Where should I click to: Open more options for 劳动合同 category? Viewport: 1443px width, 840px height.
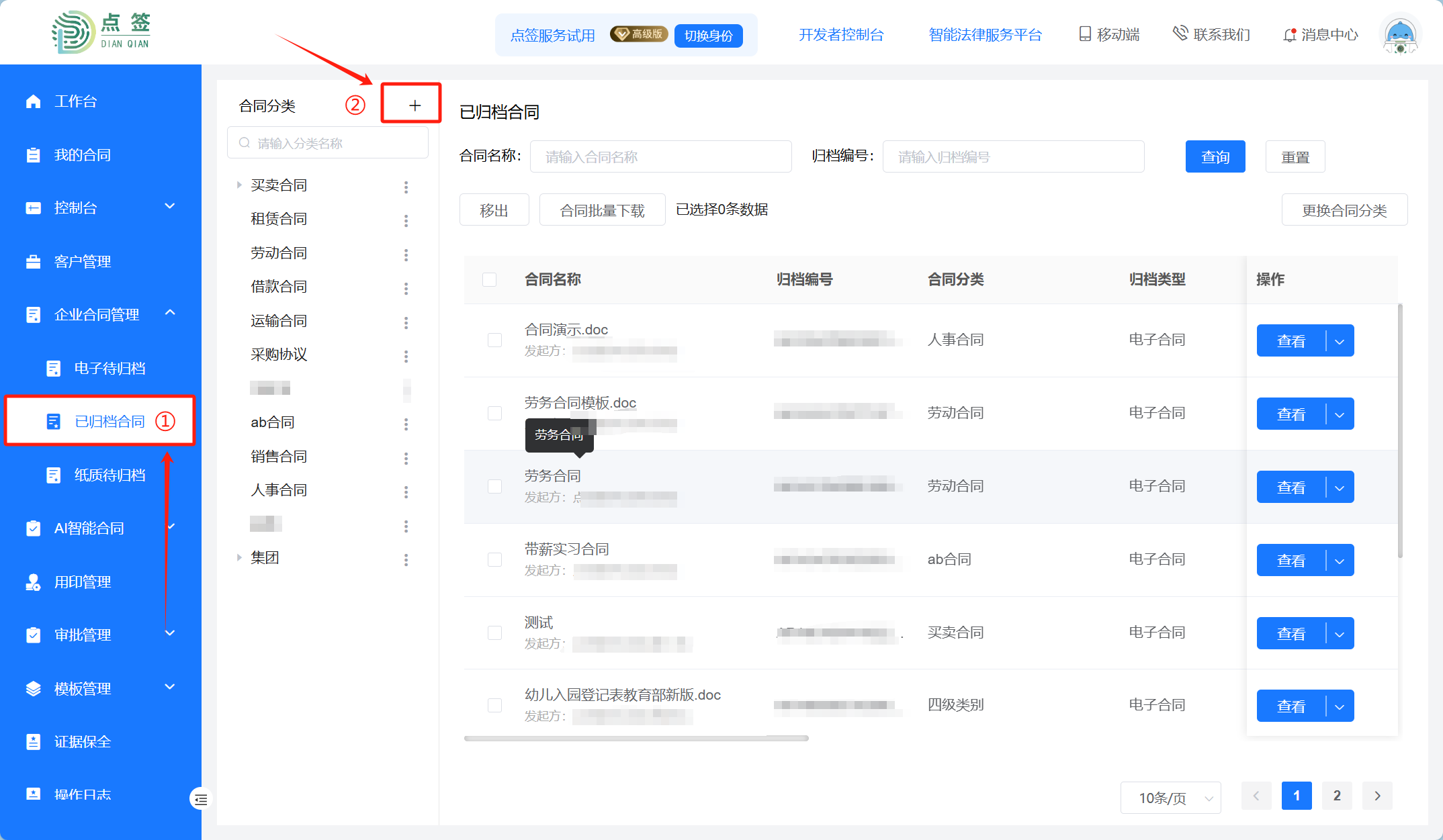406,255
